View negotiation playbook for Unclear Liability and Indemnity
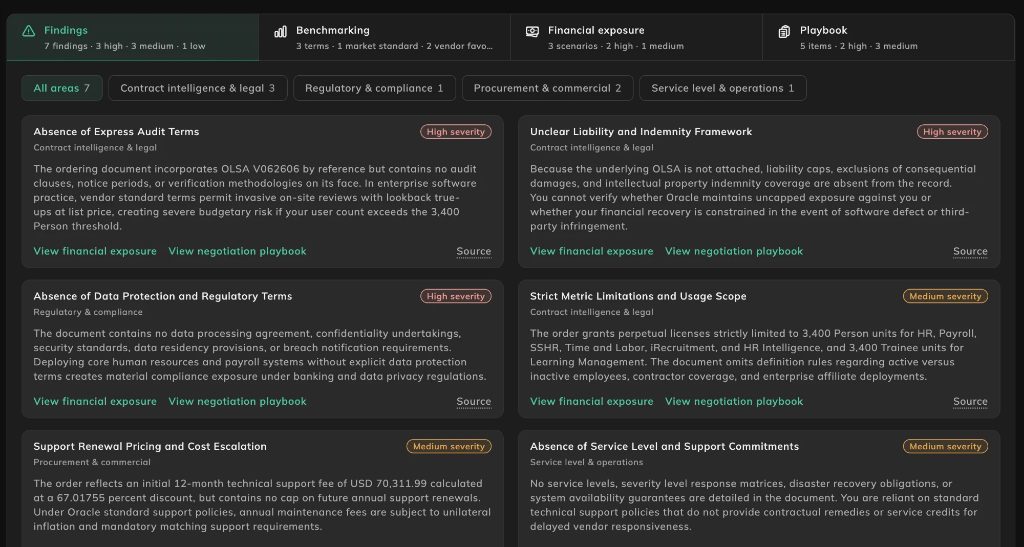 [734, 251]
